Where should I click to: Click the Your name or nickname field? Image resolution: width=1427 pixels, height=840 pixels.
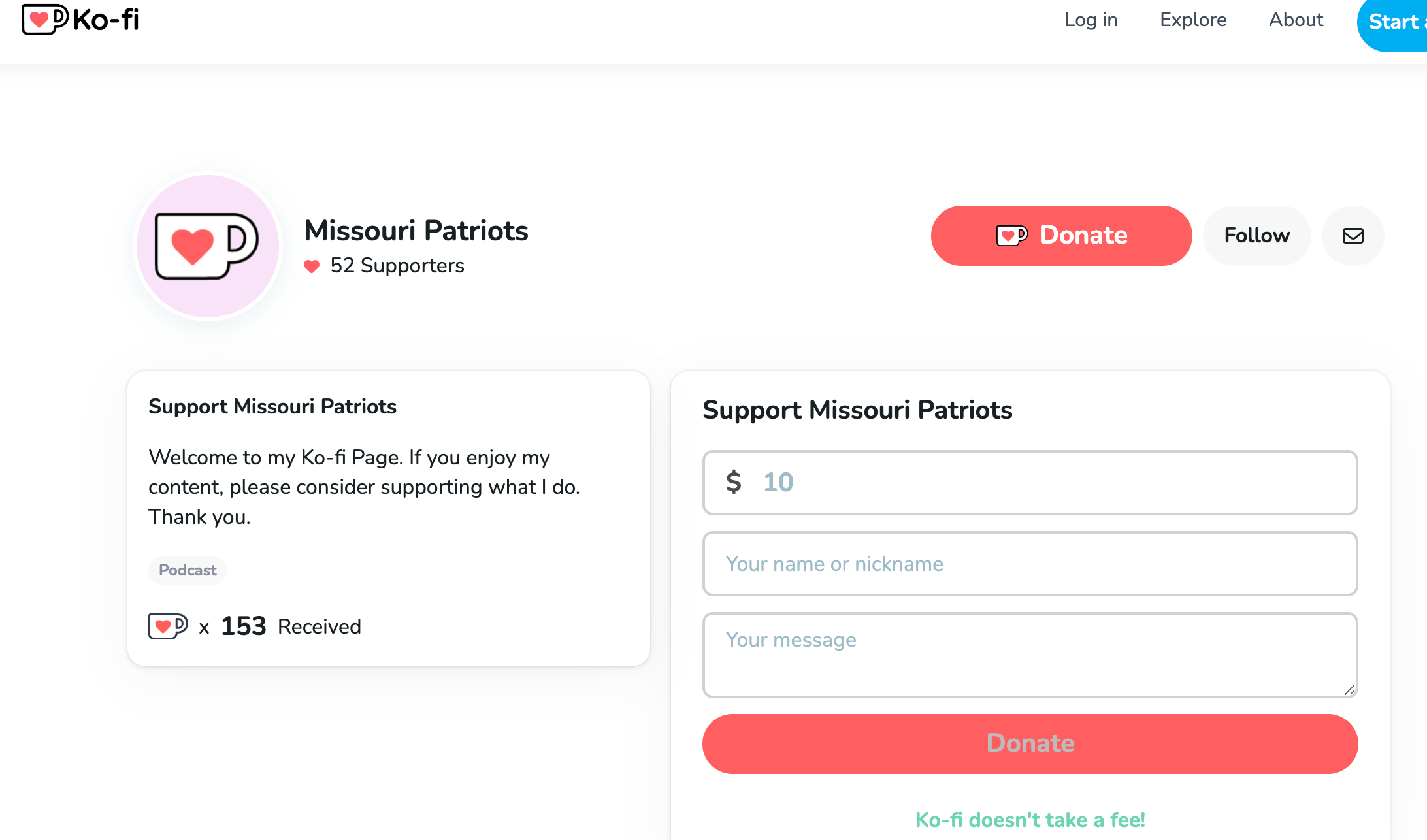point(1030,564)
